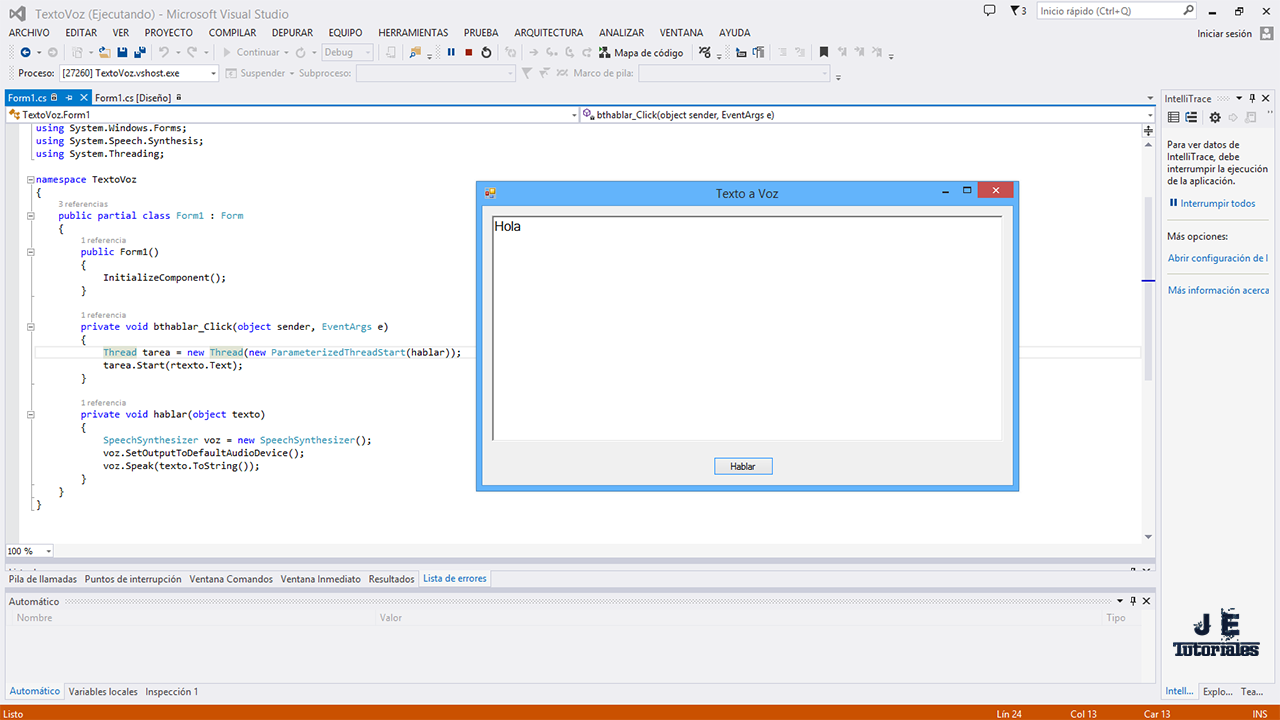Open the bthablar_Click member dropdown
This screenshot has width=1280, height=720.
[x=1148, y=115]
